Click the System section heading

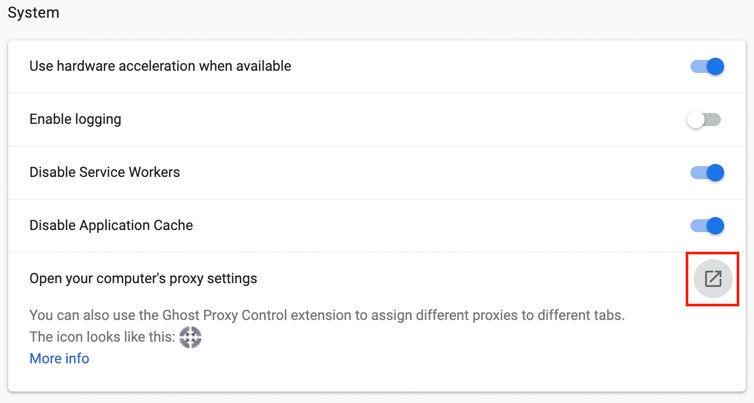pos(33,13)
